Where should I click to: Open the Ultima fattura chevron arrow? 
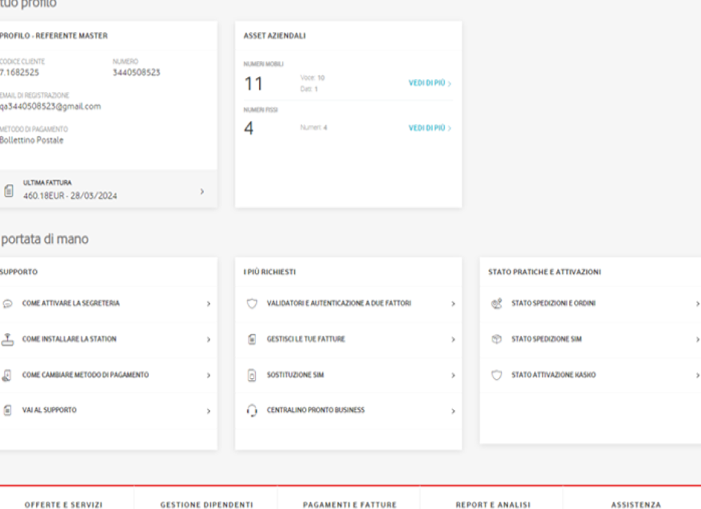click(x=202, y=191)
